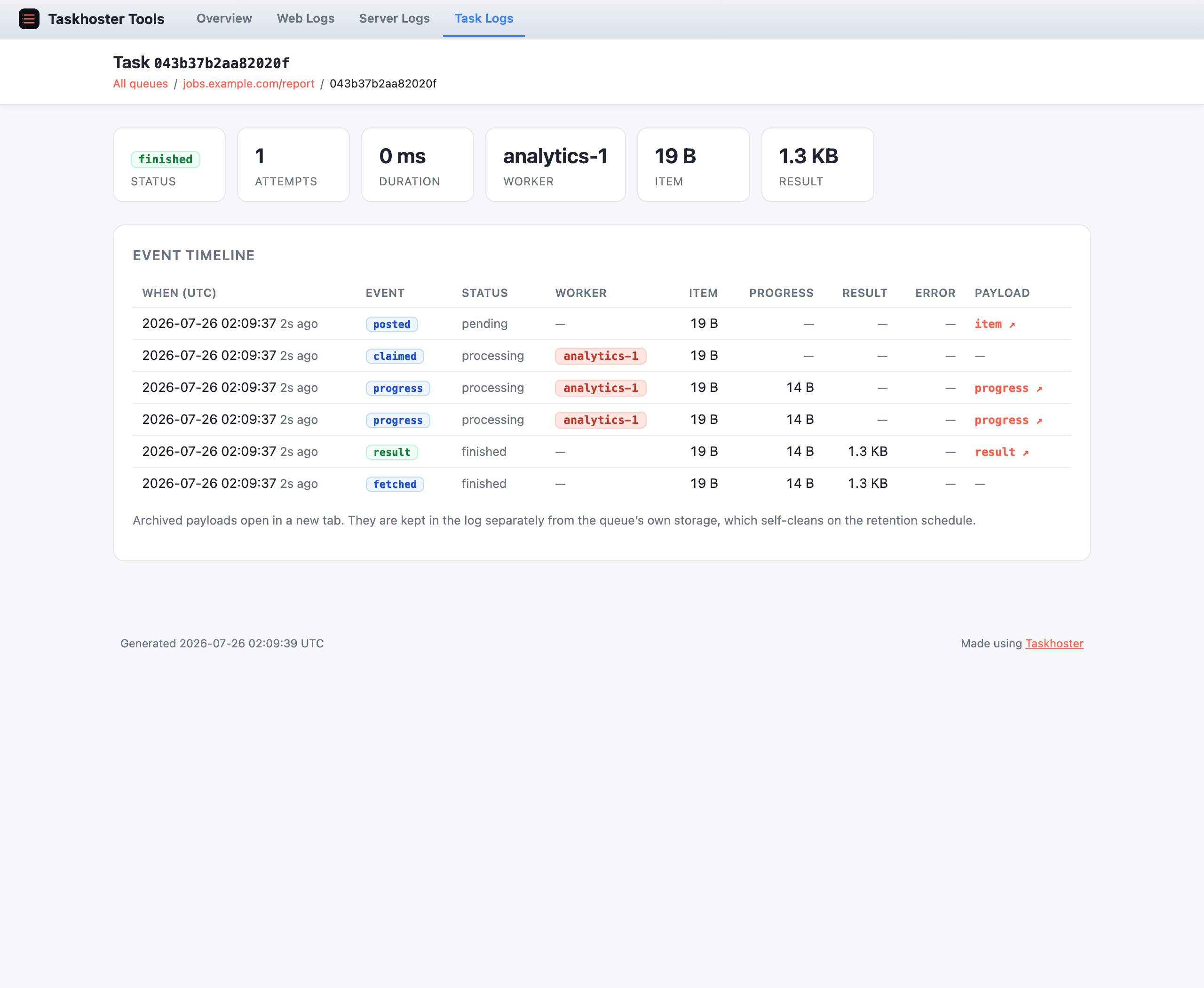The height and width of the screenshot is (988, 1204).
Task: Switch to the Web Logs tab
Action: click(306, 18)
